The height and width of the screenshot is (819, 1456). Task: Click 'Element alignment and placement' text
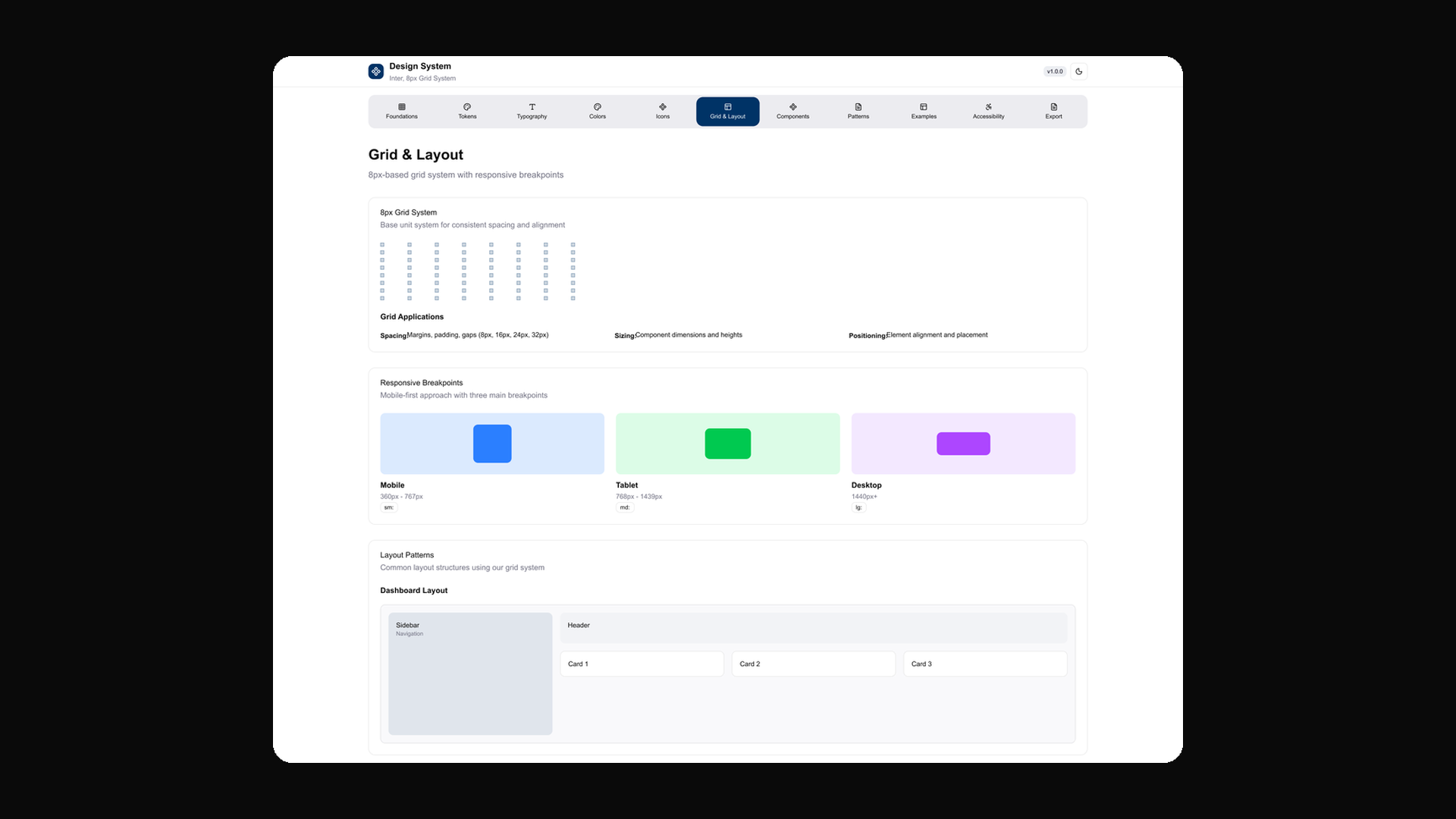tap(937, 334)
